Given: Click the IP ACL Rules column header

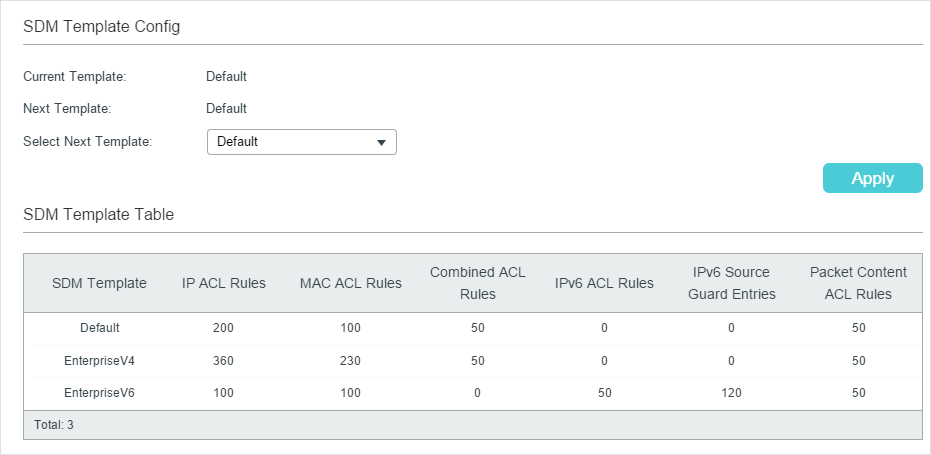Looking at the screenshot, I should [224, 283].
